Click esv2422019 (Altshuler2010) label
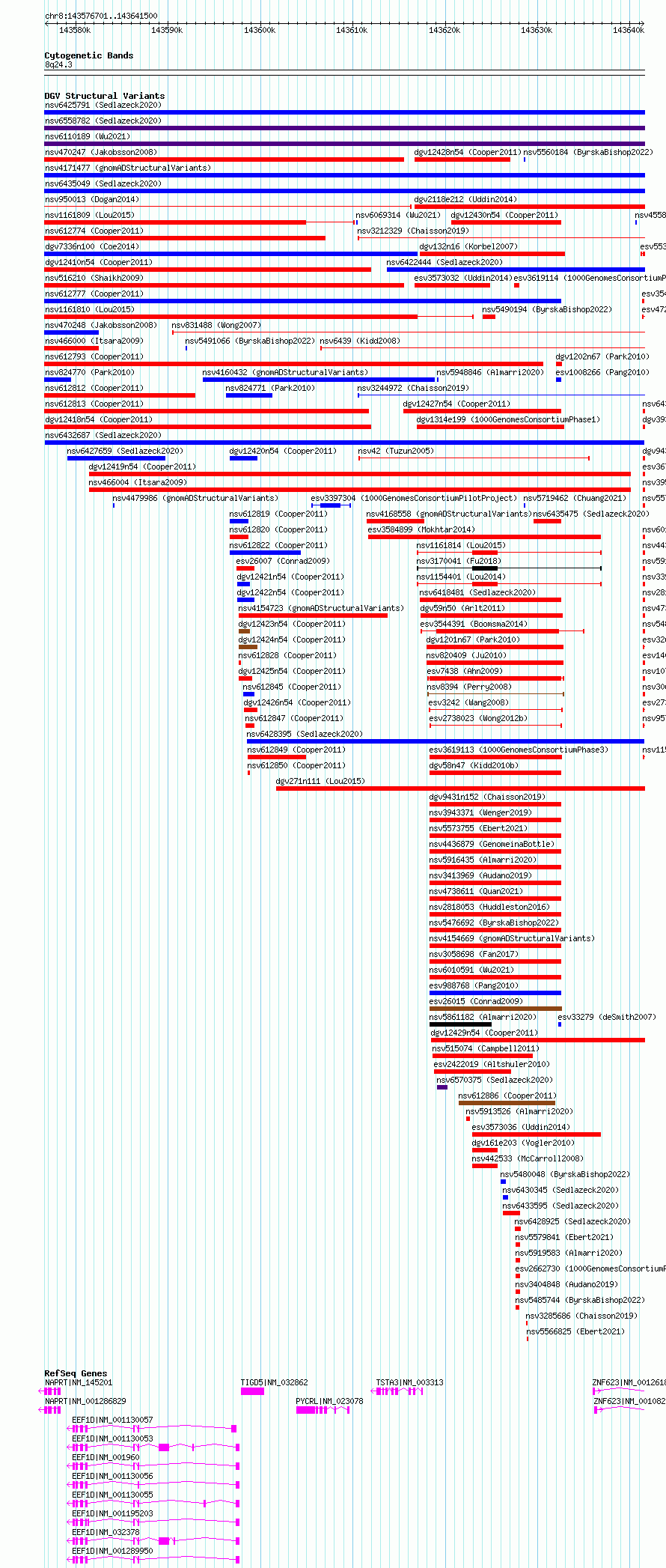The image size is (666, 1568). tap(492, 1064)
